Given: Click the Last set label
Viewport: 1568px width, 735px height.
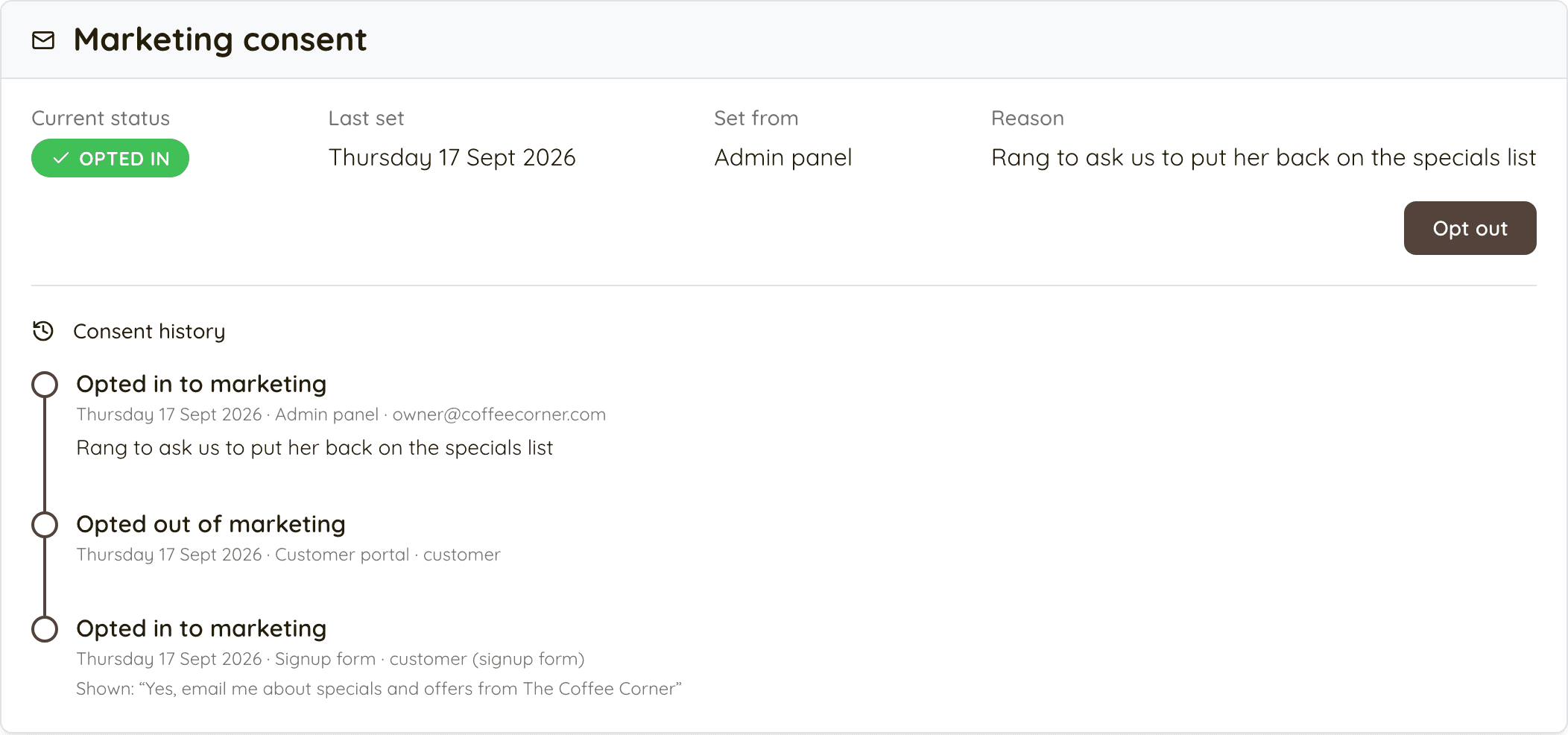Looking at the screenshot, I should click(x=366, y=119).
